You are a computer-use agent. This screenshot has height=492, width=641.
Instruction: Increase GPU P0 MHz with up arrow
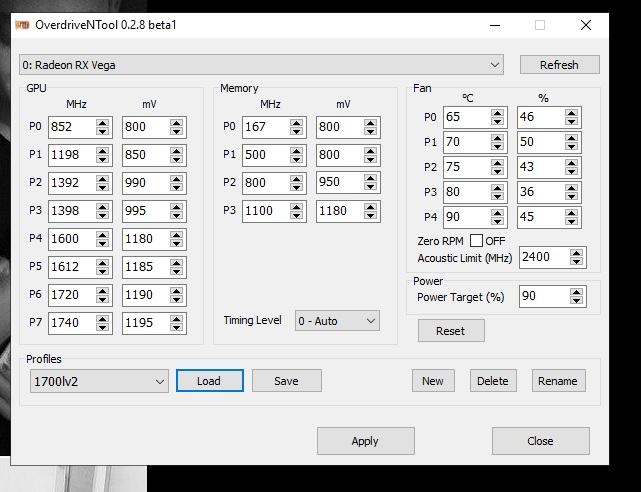pos(102,123)
